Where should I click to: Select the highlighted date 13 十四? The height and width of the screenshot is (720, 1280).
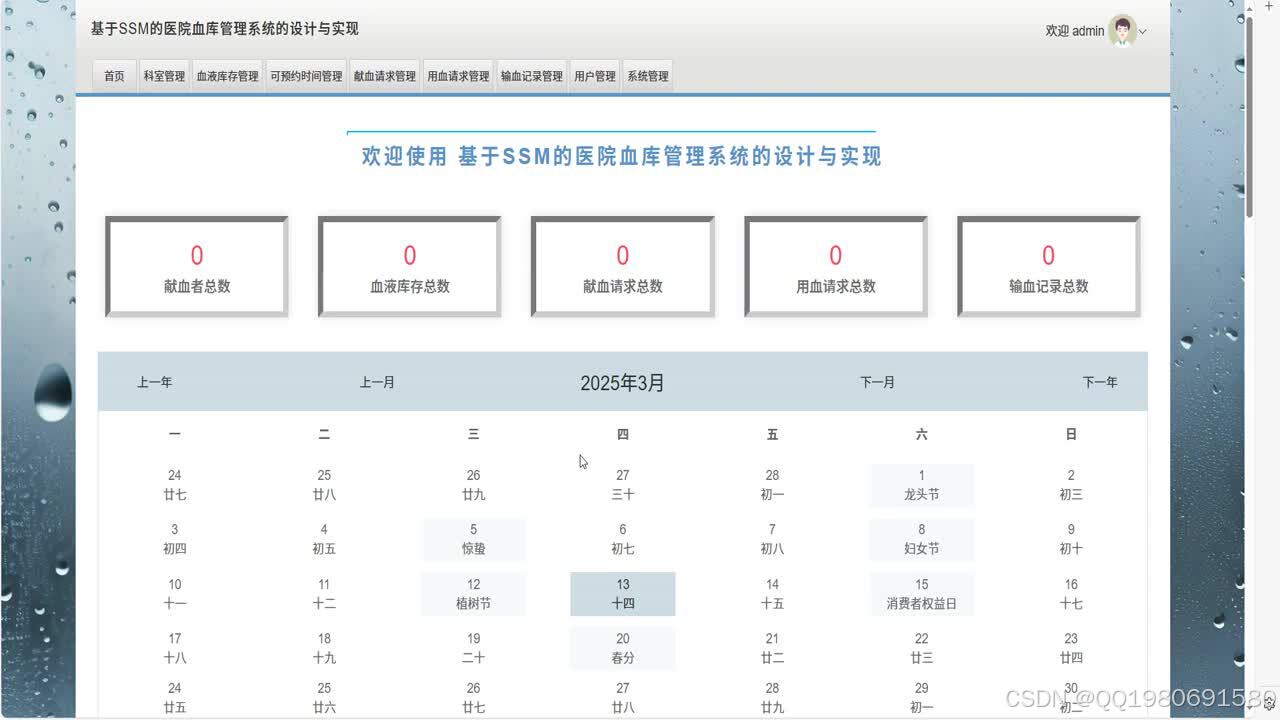pos(622,593)
